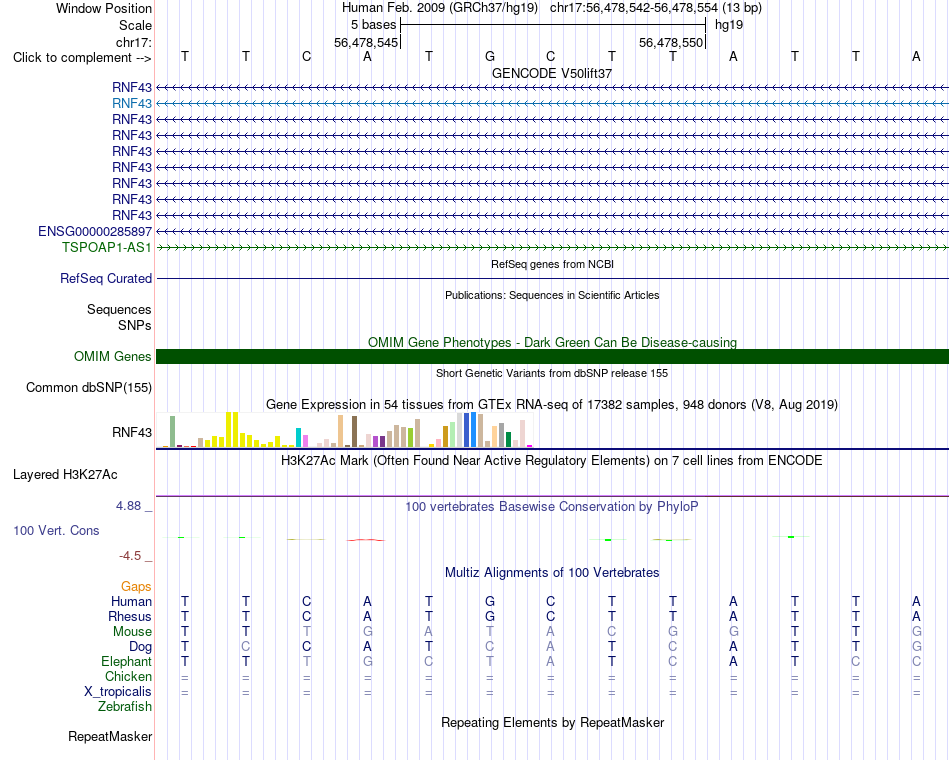Click the Scale track label
The width and height of the screenshot is (950, 760).
[x=135, y=25]
